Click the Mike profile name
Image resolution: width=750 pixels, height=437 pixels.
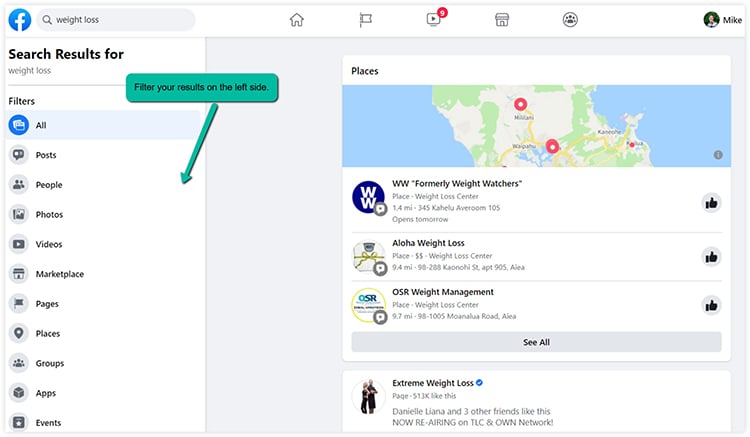click(732, 20)
